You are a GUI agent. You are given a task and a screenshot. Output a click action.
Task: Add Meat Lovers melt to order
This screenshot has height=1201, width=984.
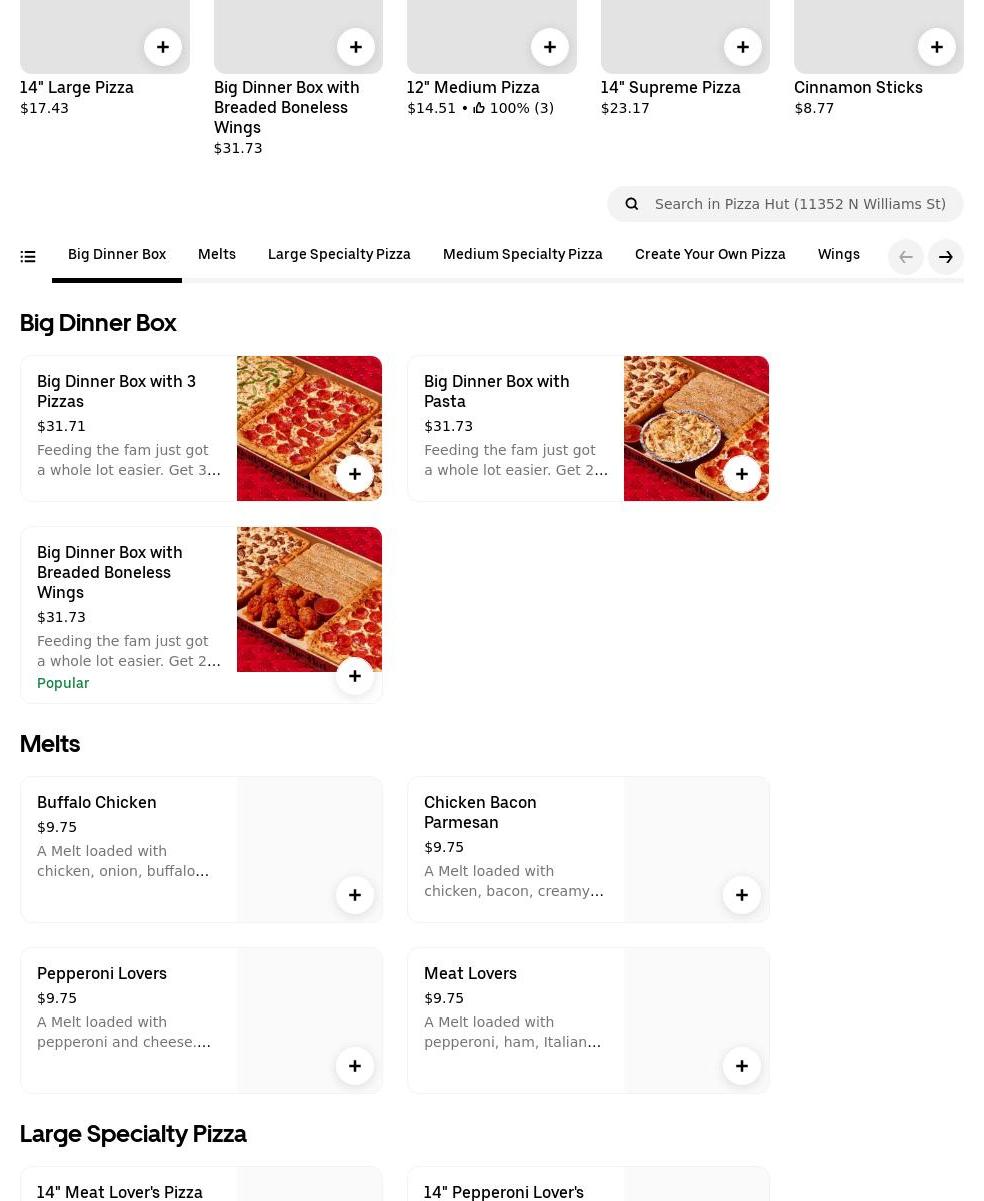pyautogui.click(x=742, y=1066)
